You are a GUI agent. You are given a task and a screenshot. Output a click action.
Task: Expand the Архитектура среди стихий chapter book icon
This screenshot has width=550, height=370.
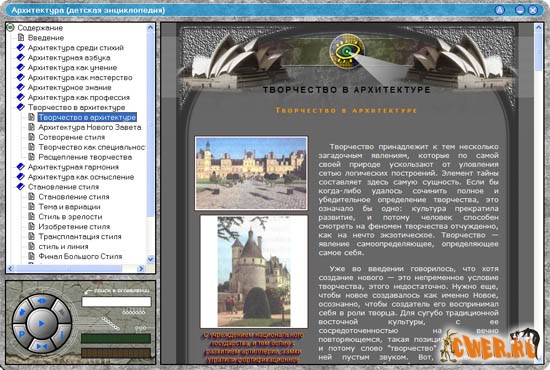coord(21,47)
